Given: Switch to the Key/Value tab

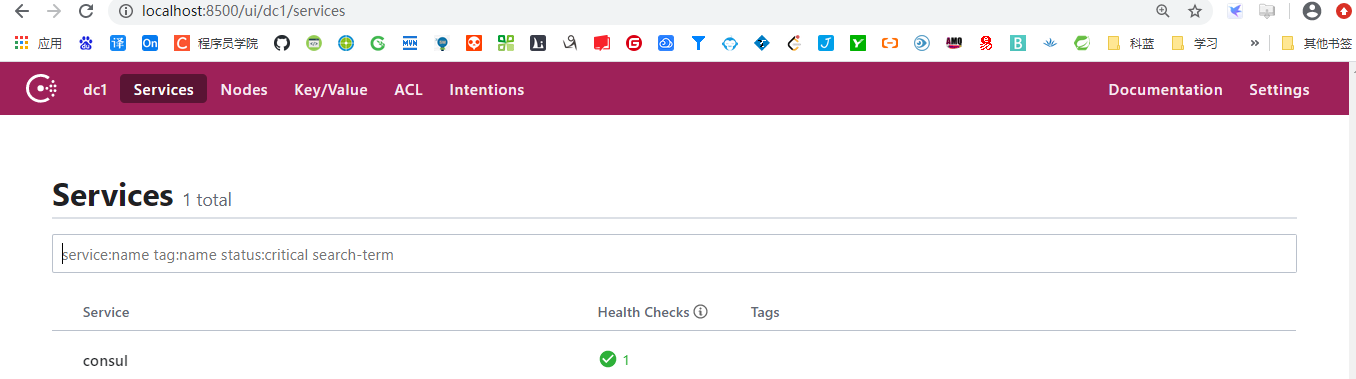Looking at the screenshot, I should [x=331, y=89].
